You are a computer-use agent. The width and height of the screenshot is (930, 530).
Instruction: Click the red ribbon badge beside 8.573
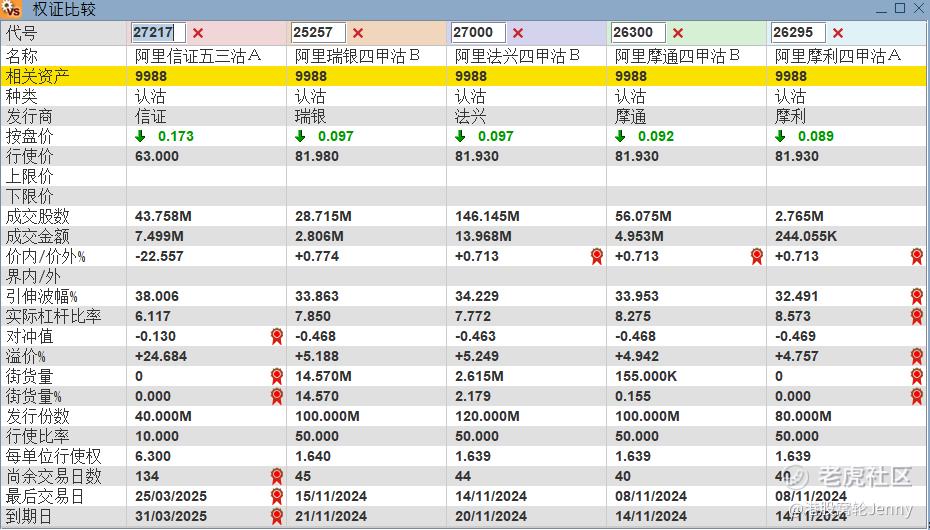[917, 317]
